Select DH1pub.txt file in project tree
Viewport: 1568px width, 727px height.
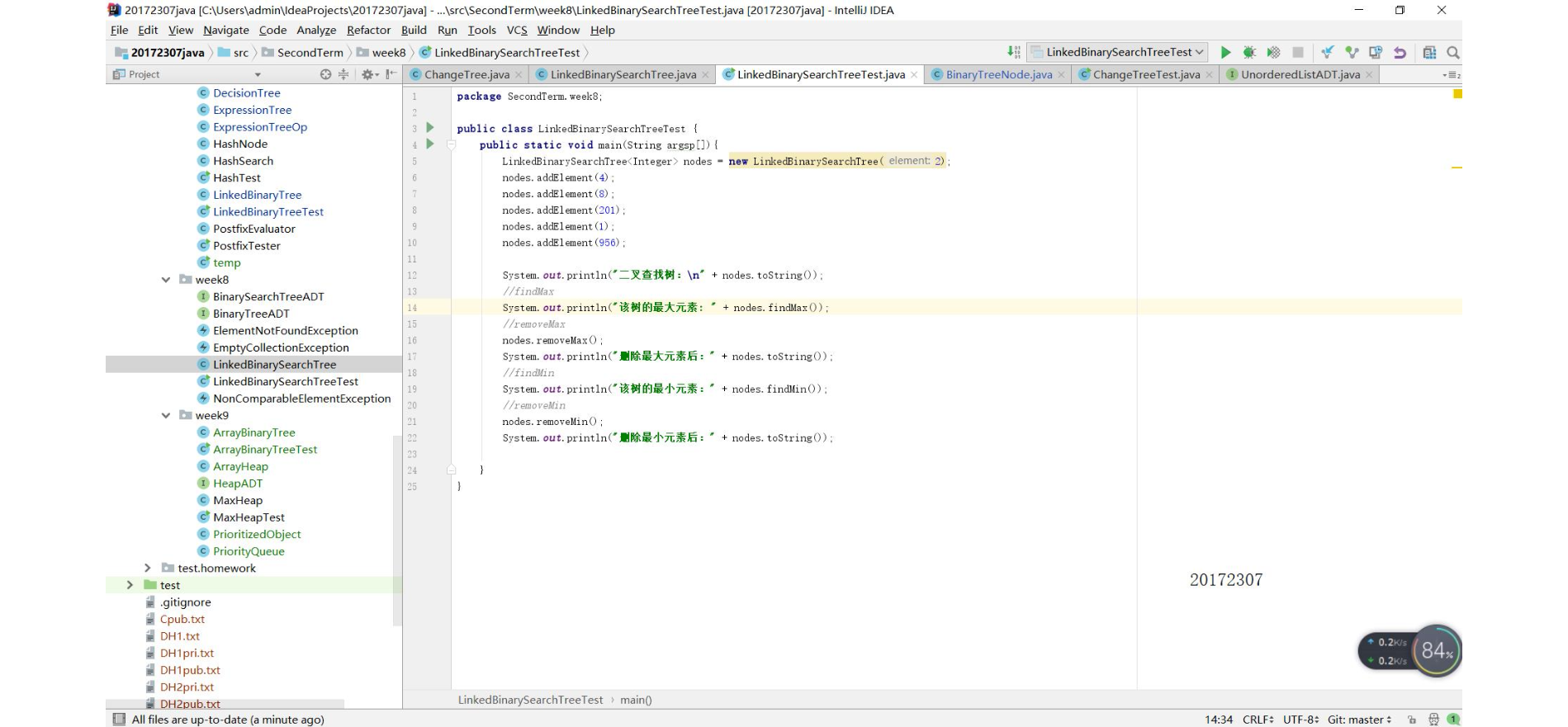(x=190, y=671)
